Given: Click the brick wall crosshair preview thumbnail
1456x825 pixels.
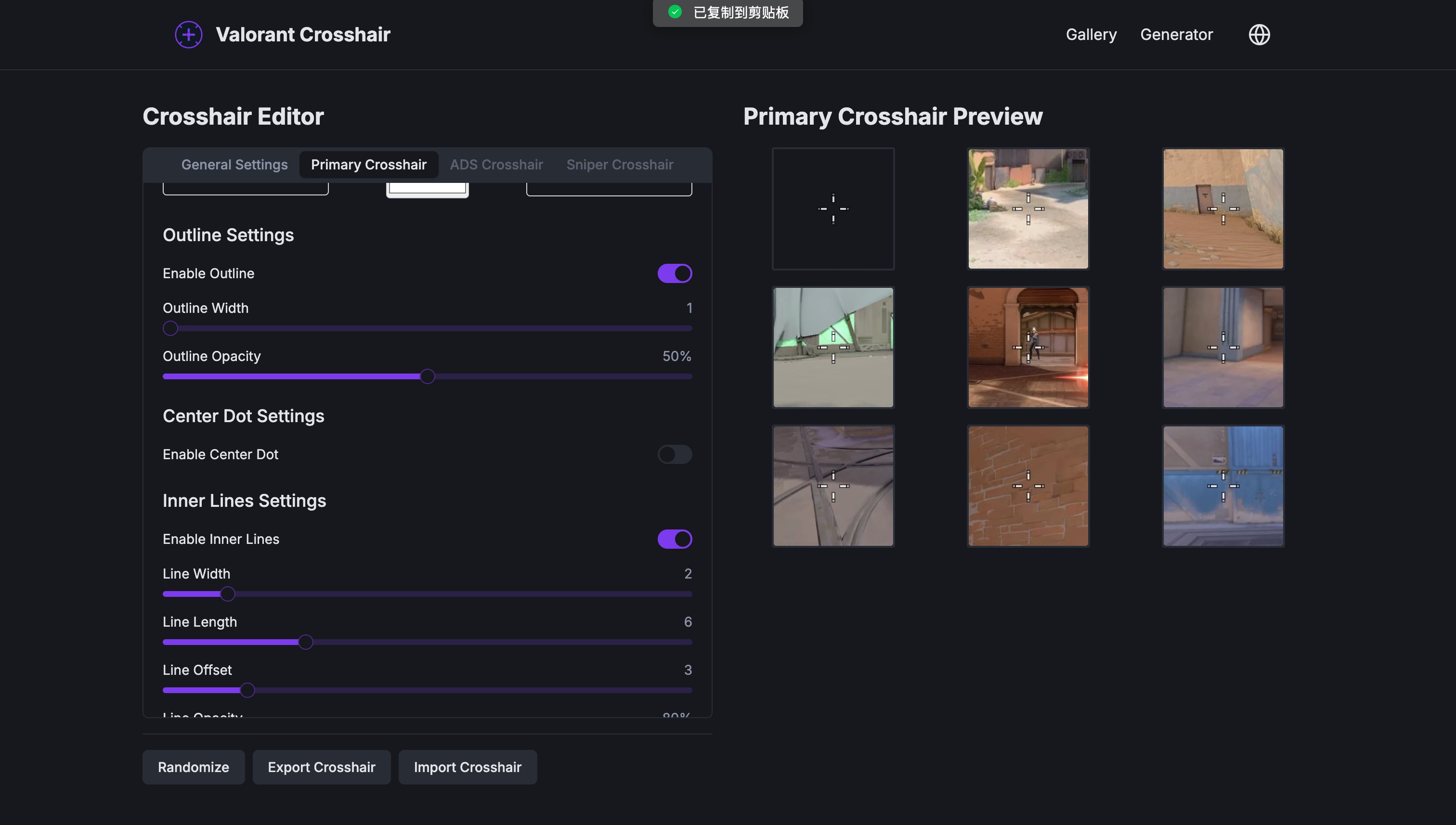Looking at the screenshot, I should pos(1027,486).
